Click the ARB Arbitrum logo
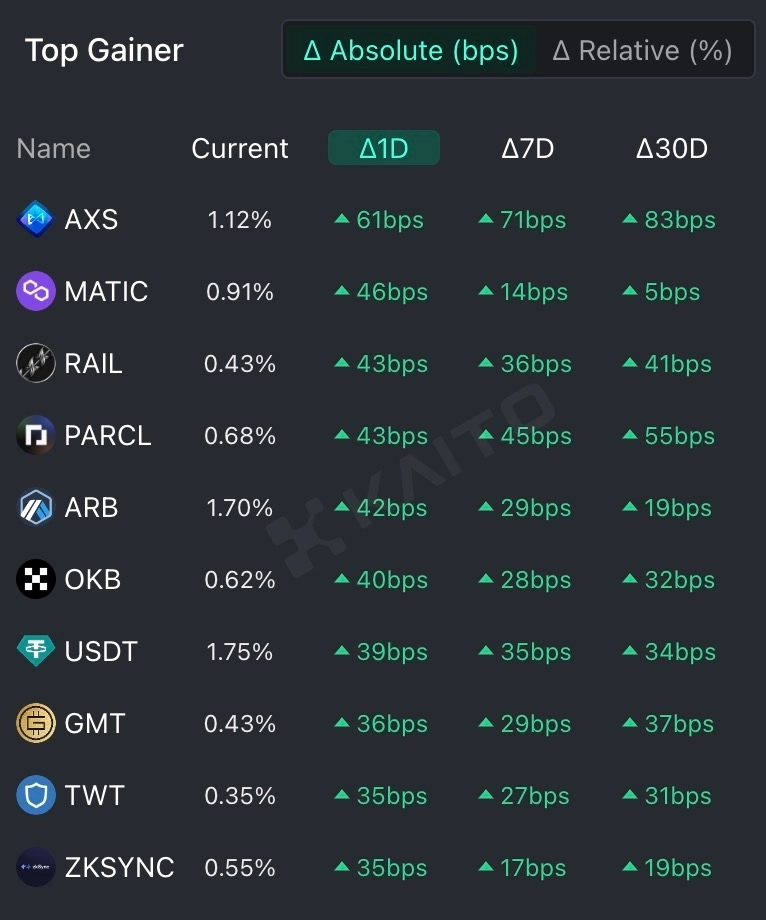Viewport: 766px width, 920px height. [36, 507]
